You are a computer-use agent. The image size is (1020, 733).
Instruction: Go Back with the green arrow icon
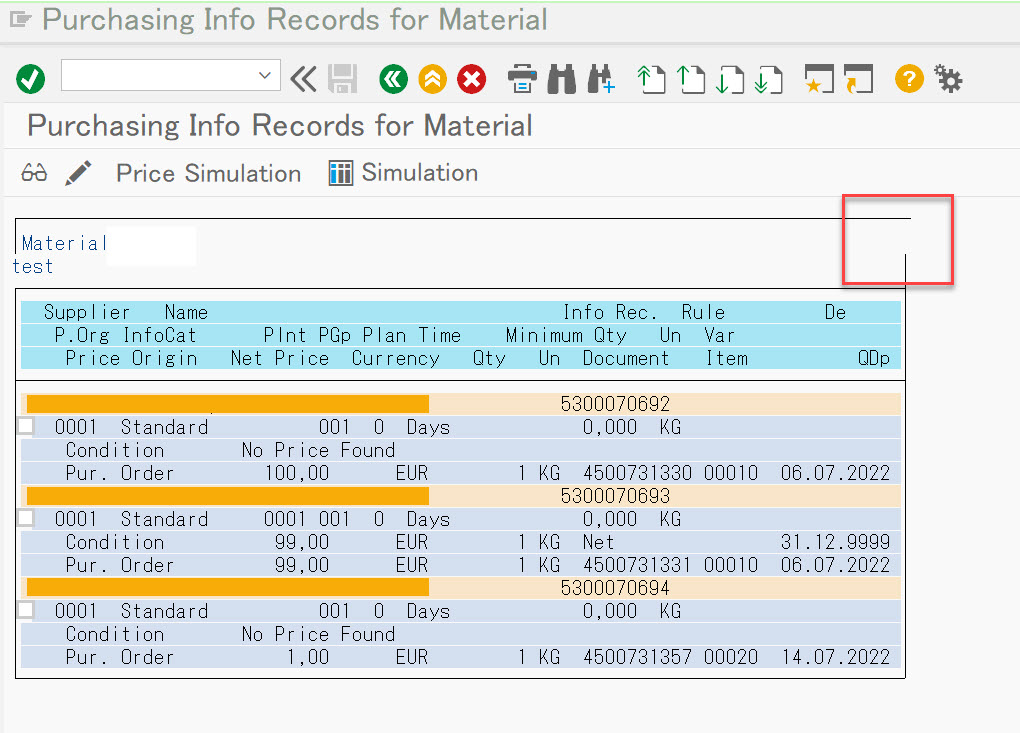point(394,79)
